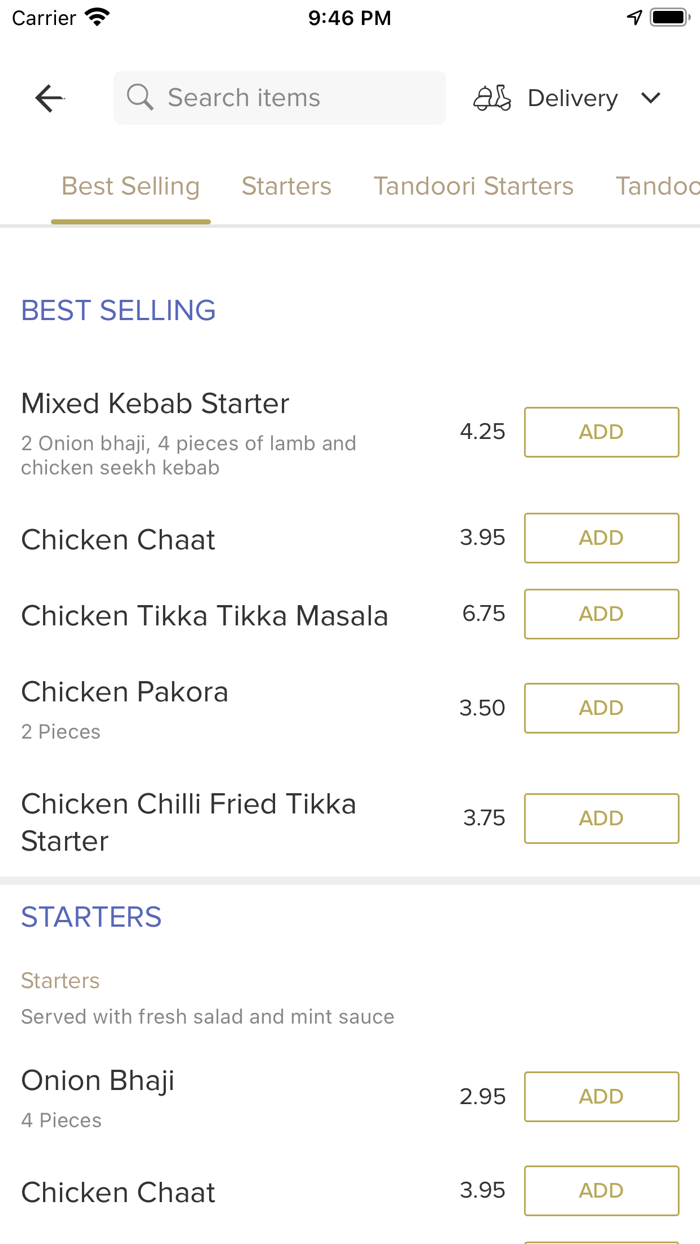The image size is (700, 1244).
Task: Select the Best Selling tab
Action: pos(130,186)
